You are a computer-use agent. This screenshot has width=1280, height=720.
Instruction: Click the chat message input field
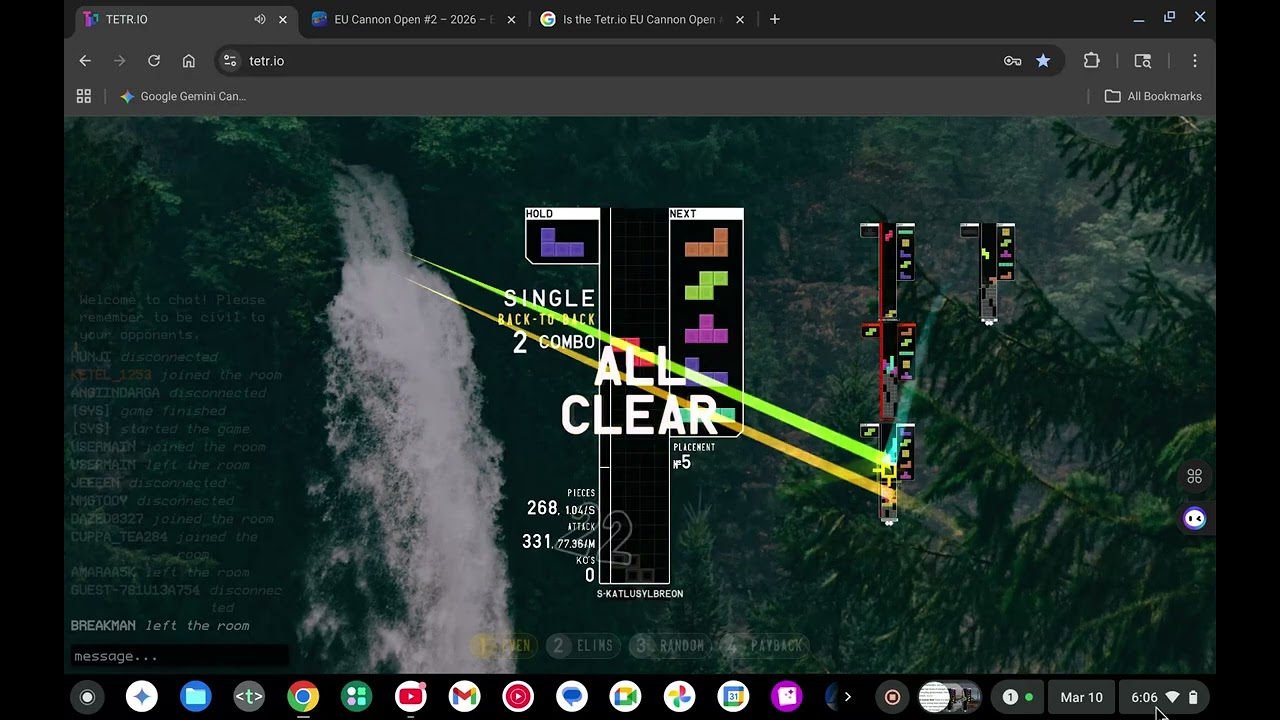tap(180, 656)
